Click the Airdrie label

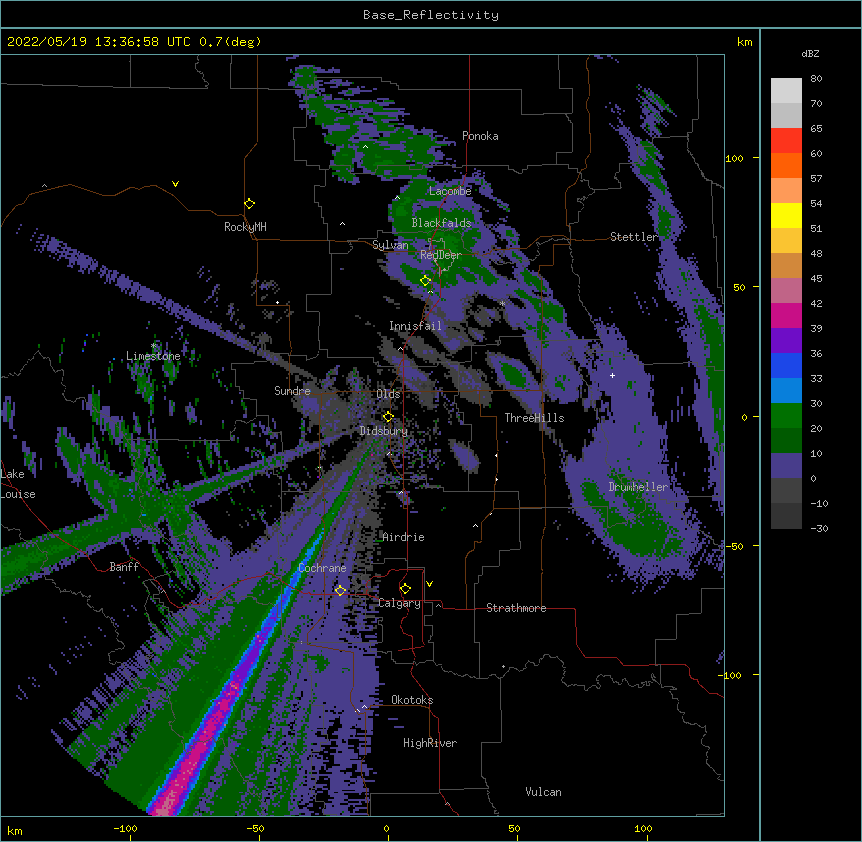click(403, 537)
